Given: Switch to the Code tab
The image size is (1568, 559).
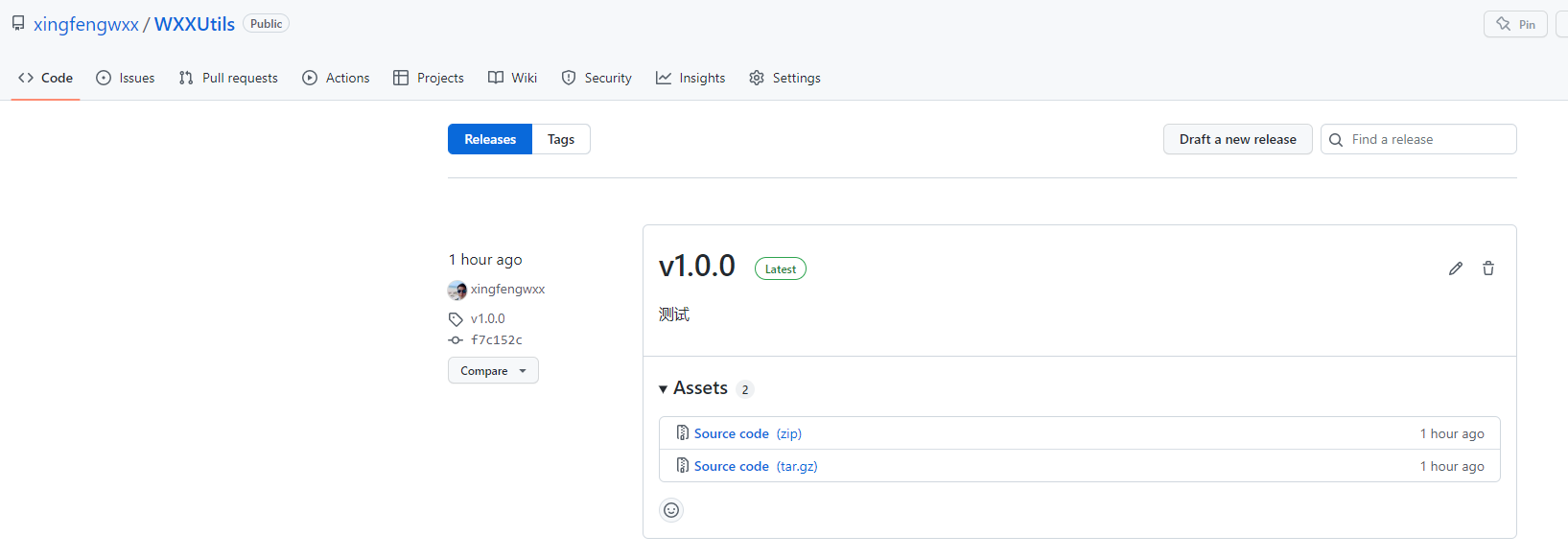Looking at the screenshot, I should 45,78.
